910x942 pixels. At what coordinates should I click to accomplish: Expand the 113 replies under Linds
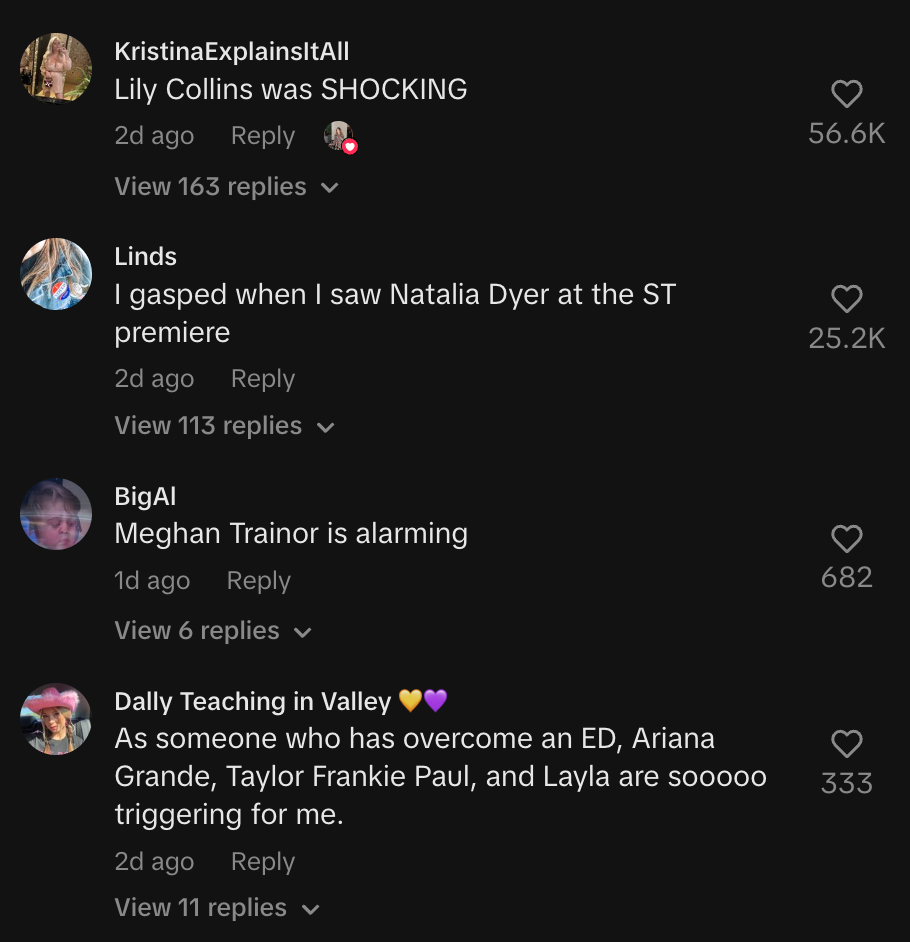pos(224,426)
